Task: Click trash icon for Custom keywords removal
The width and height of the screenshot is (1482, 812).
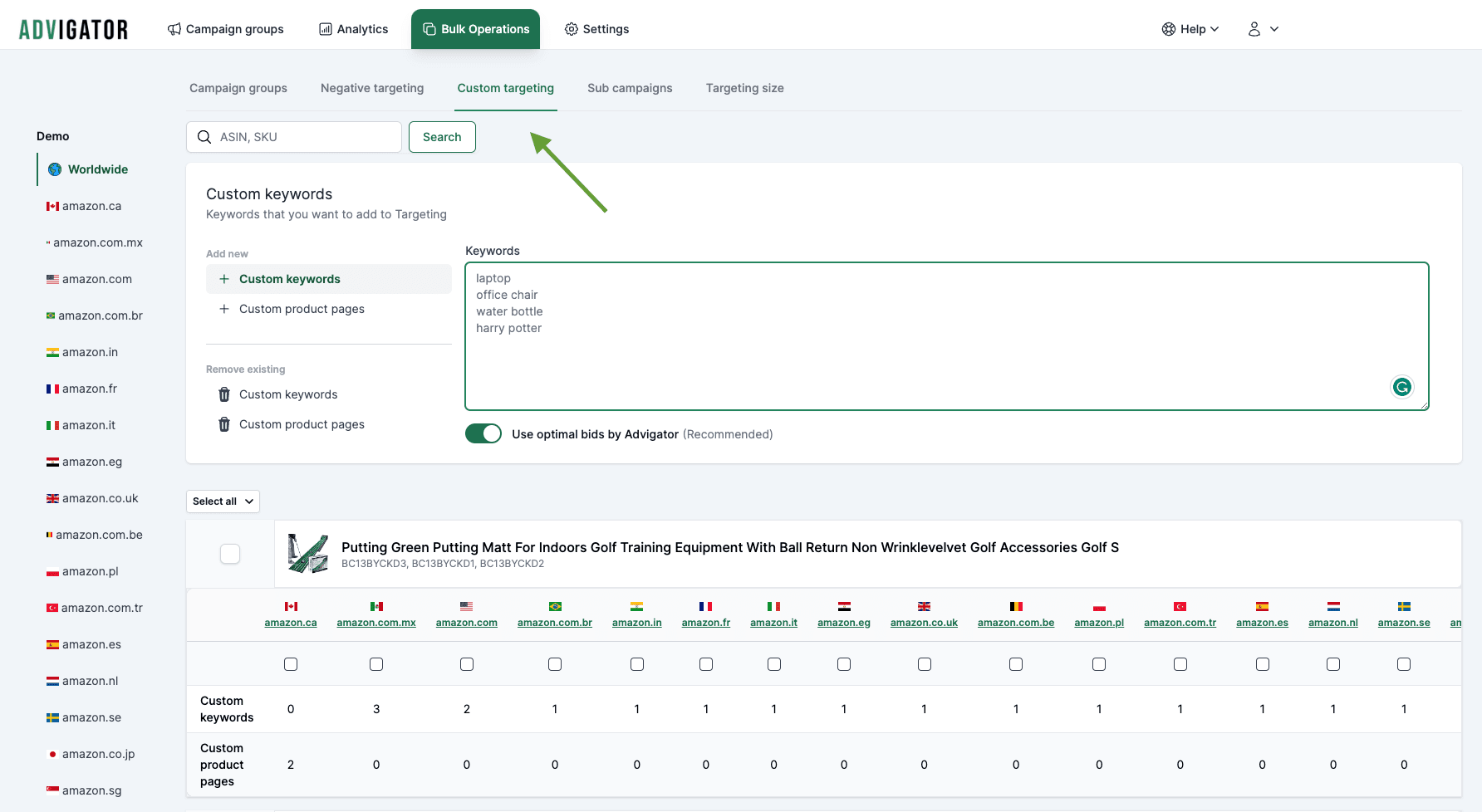Action: pyautogui.click(x=224, y=394)
